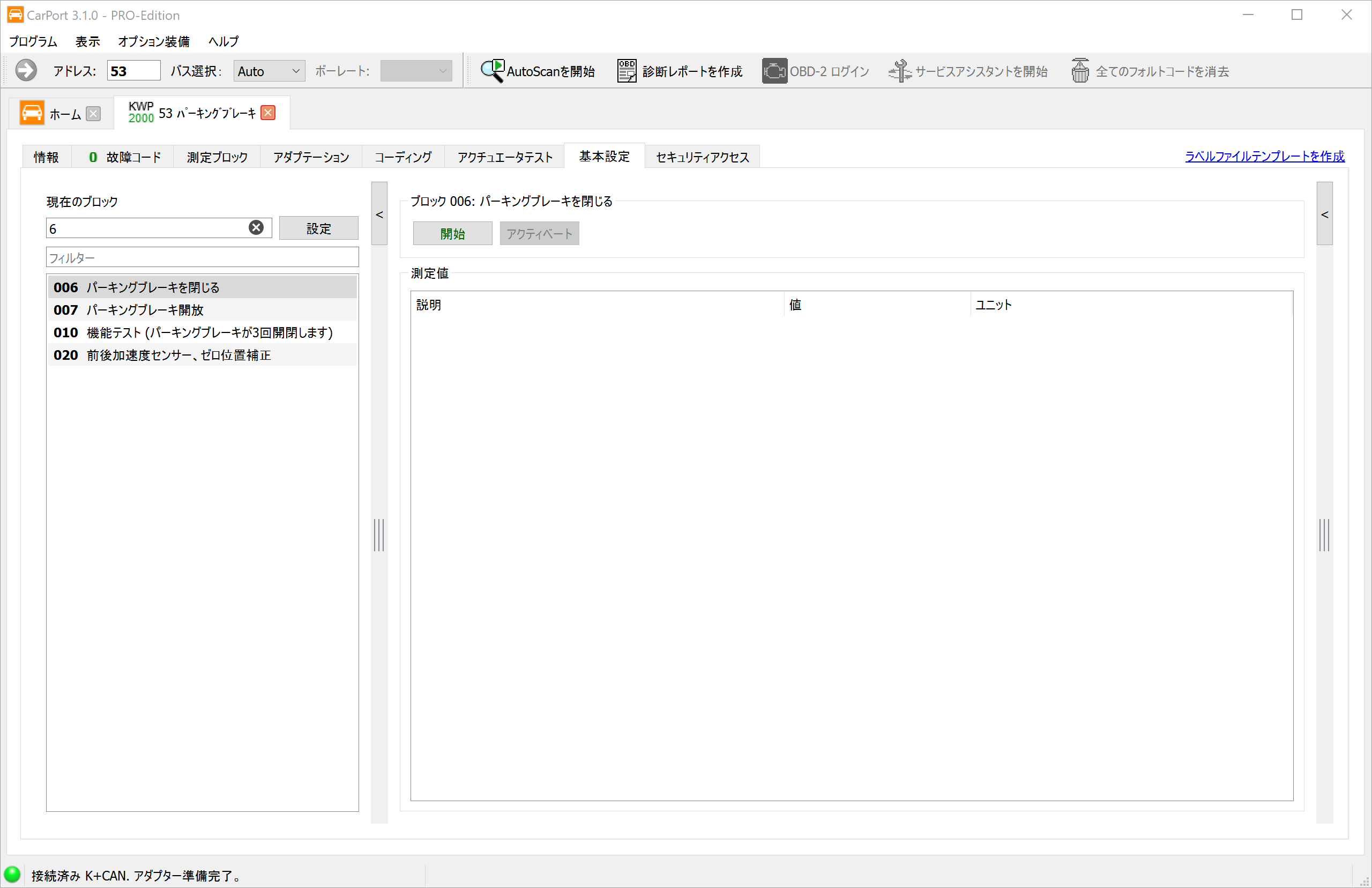Image resolution: width=1372 pixels, height=888 pixels.
Task: Click the ラベルファイルテンプレートを作成 link
Action: (x=1265, y=156)
